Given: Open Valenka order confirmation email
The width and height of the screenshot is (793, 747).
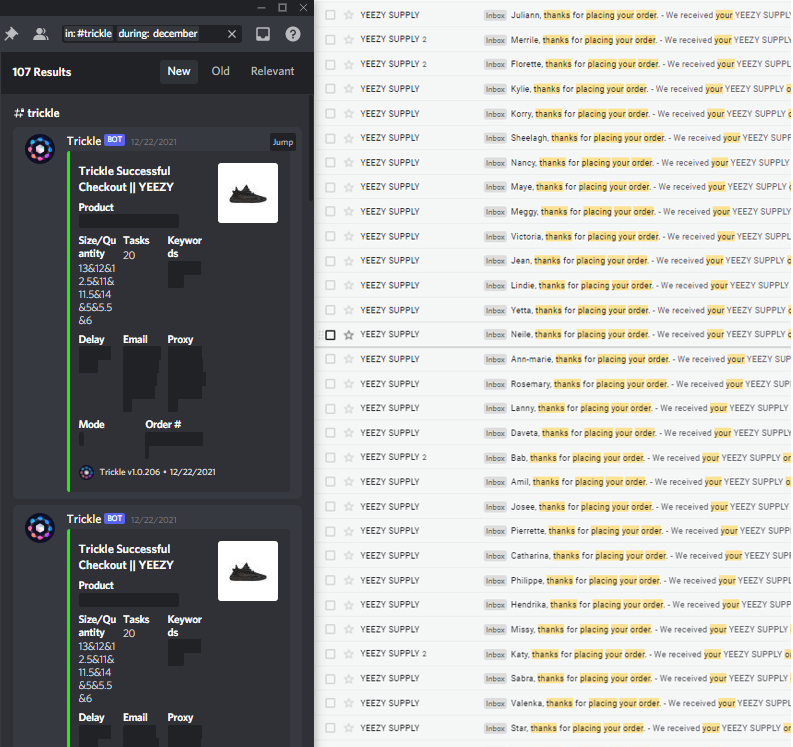Looking at the screenshot, I should coord(554,703).
